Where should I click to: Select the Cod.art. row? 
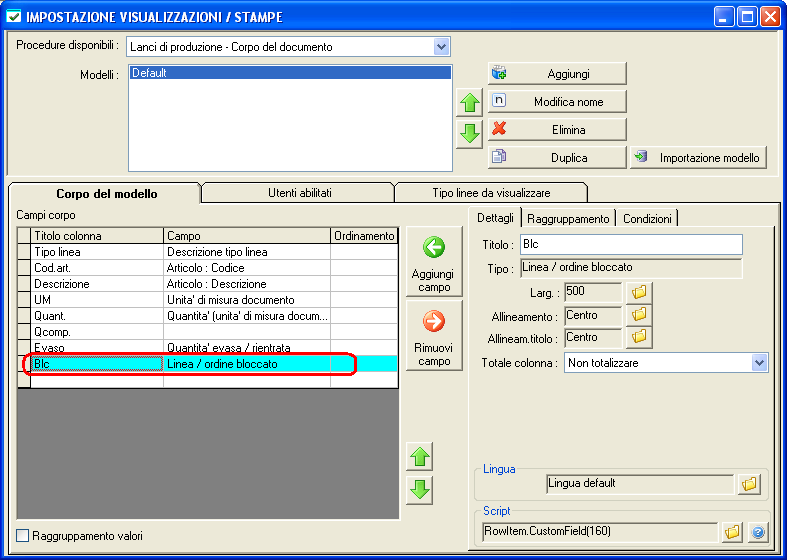click(207, 268)
